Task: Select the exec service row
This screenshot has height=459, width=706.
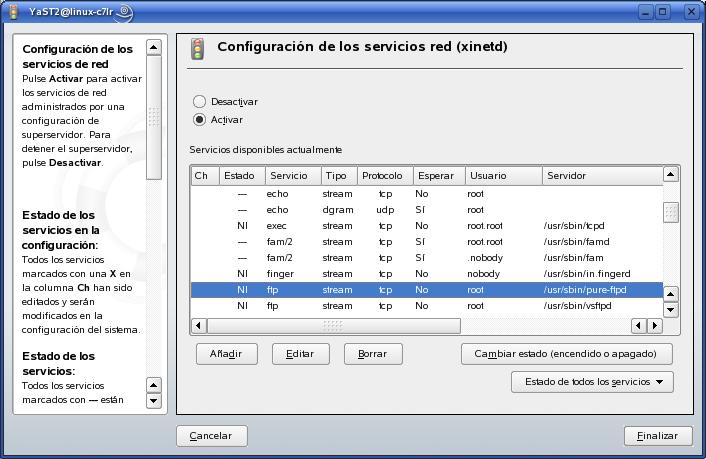Action: pos(427,226)
